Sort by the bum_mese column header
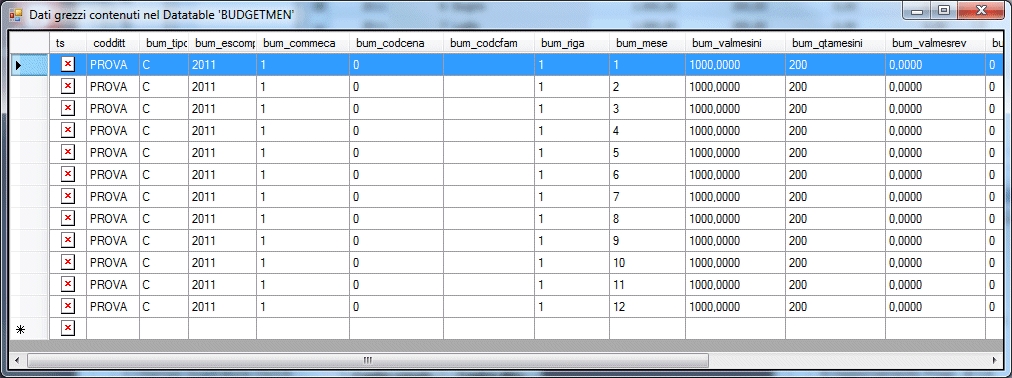This screenshot has width=1012, height=378. click(647, 43)
